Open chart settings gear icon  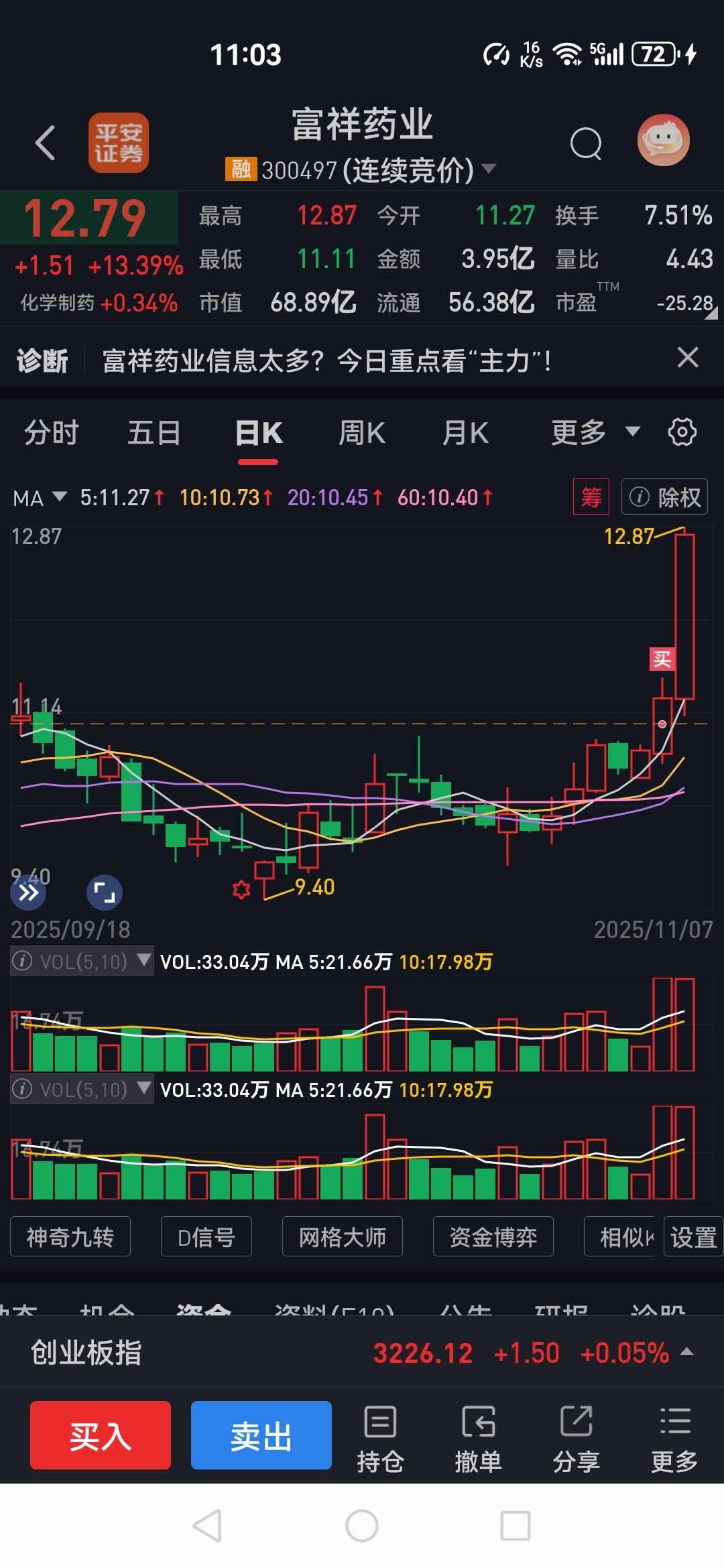682,432
